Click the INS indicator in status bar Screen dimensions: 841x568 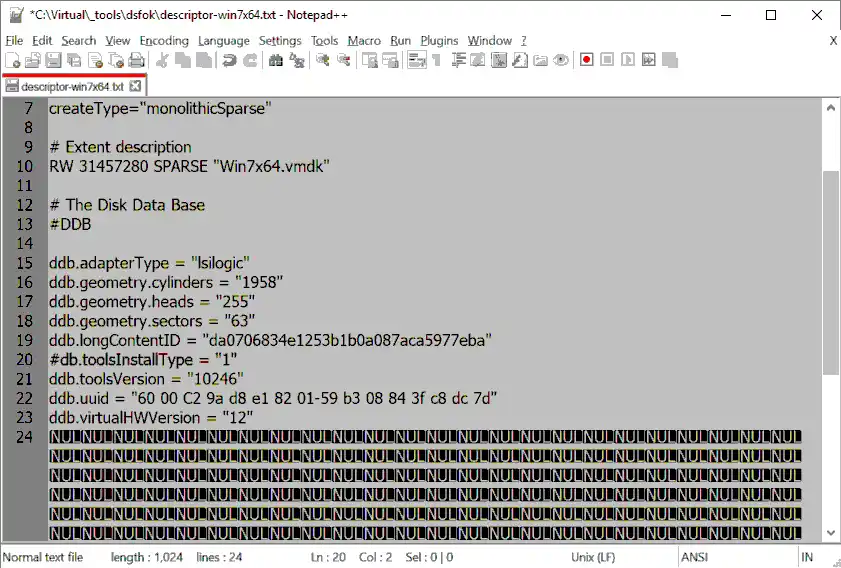(807, 557)
